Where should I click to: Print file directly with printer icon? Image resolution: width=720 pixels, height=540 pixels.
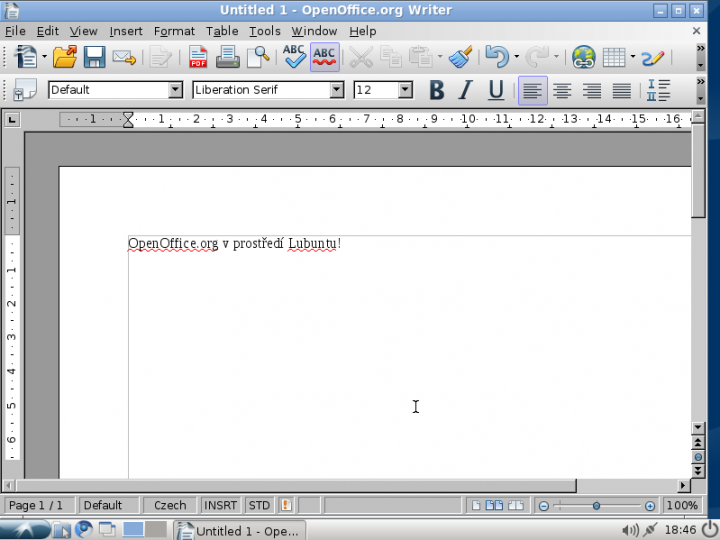tap(228, 57)
